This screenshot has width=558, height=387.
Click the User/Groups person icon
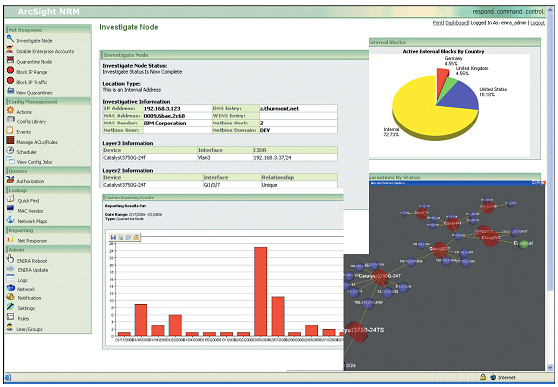tap(10, 327)
